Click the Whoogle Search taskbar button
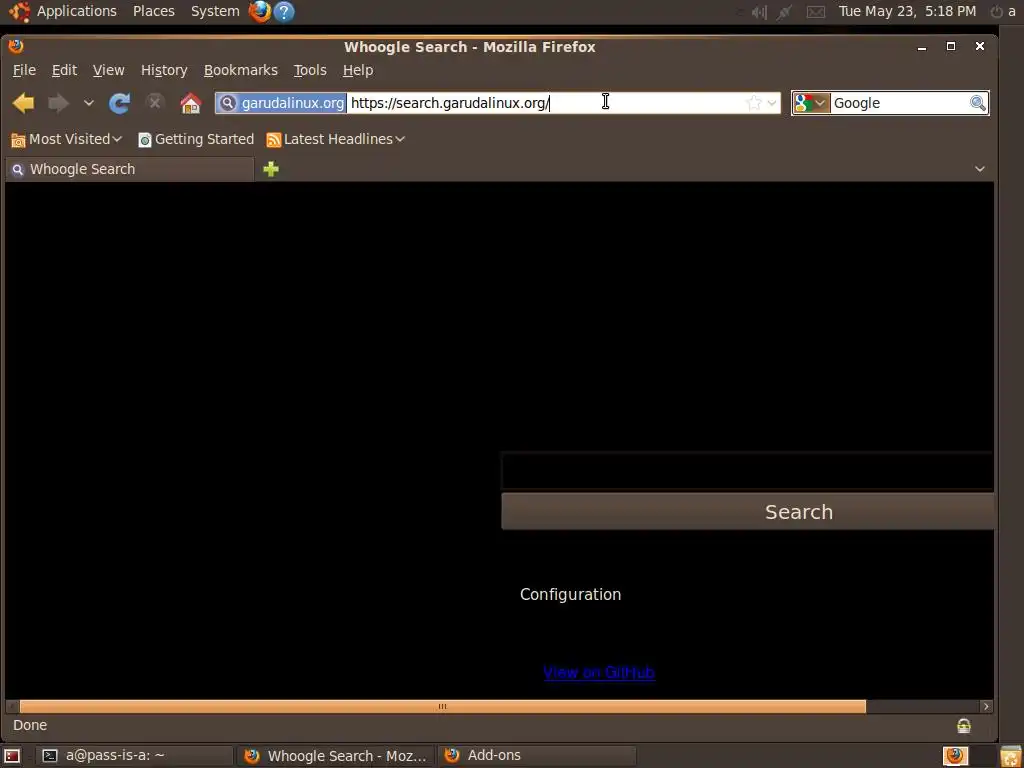Viewport: 1024px width, 768px height. pos(336,756)
